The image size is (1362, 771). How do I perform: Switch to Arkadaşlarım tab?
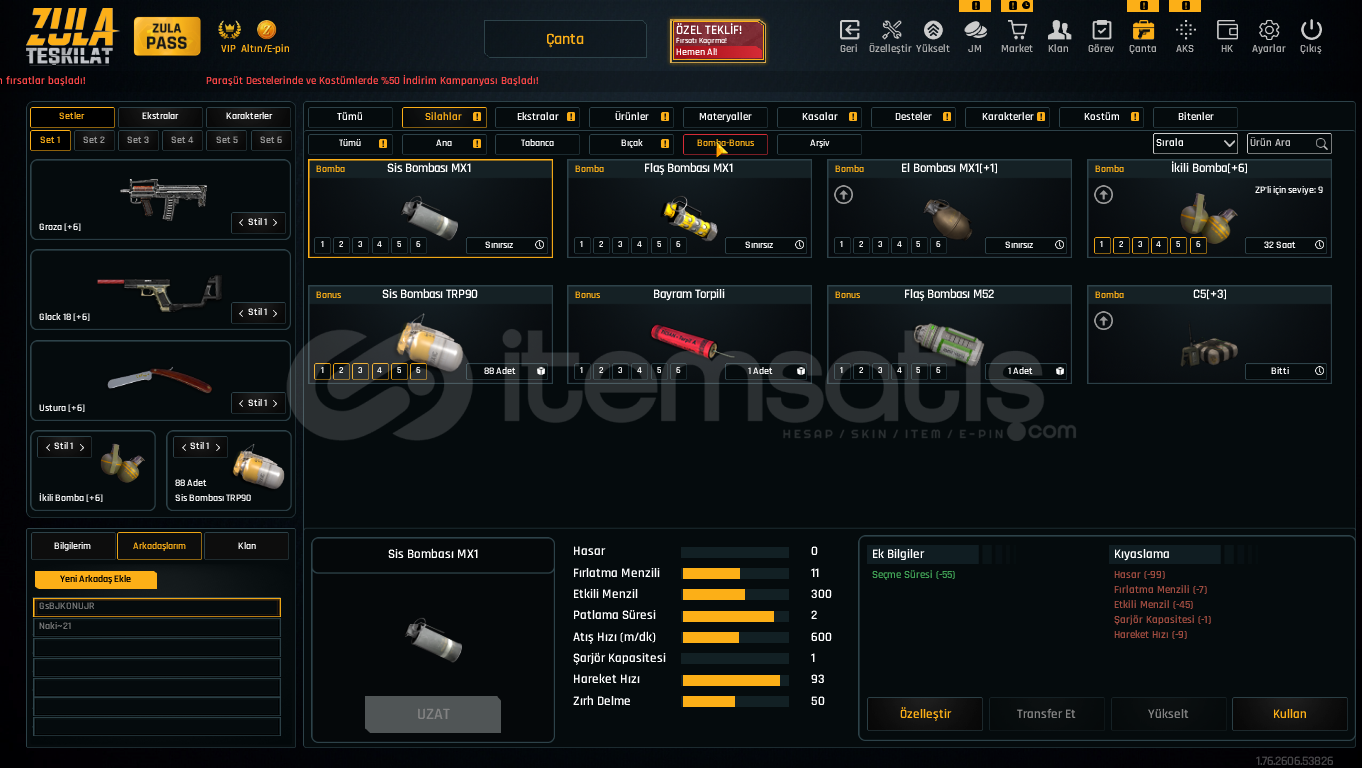pos(159,546)
